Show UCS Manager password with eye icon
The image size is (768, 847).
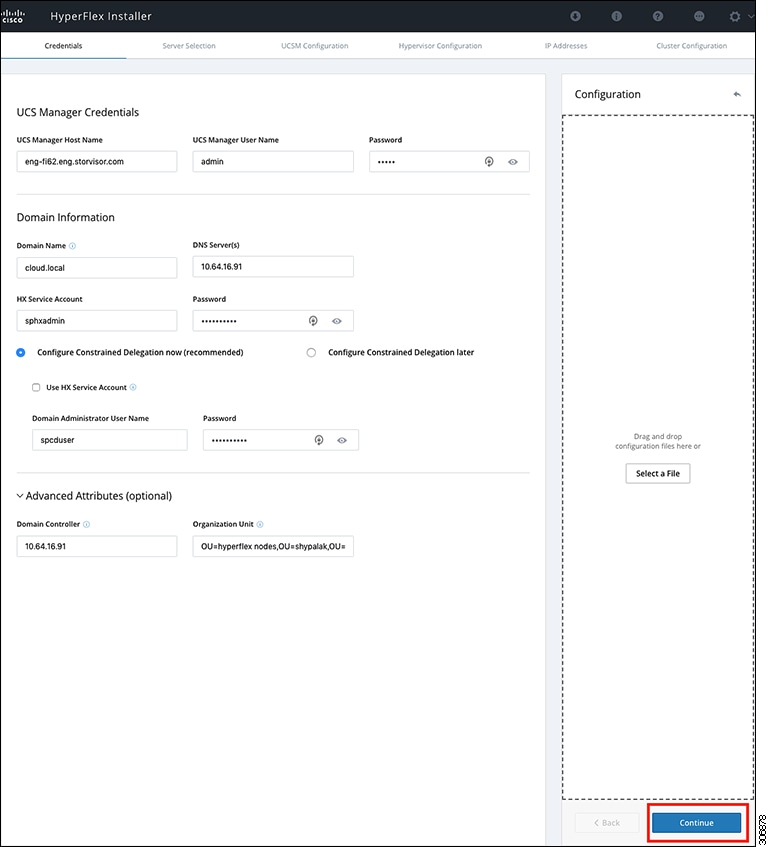[x=513, y=162]
